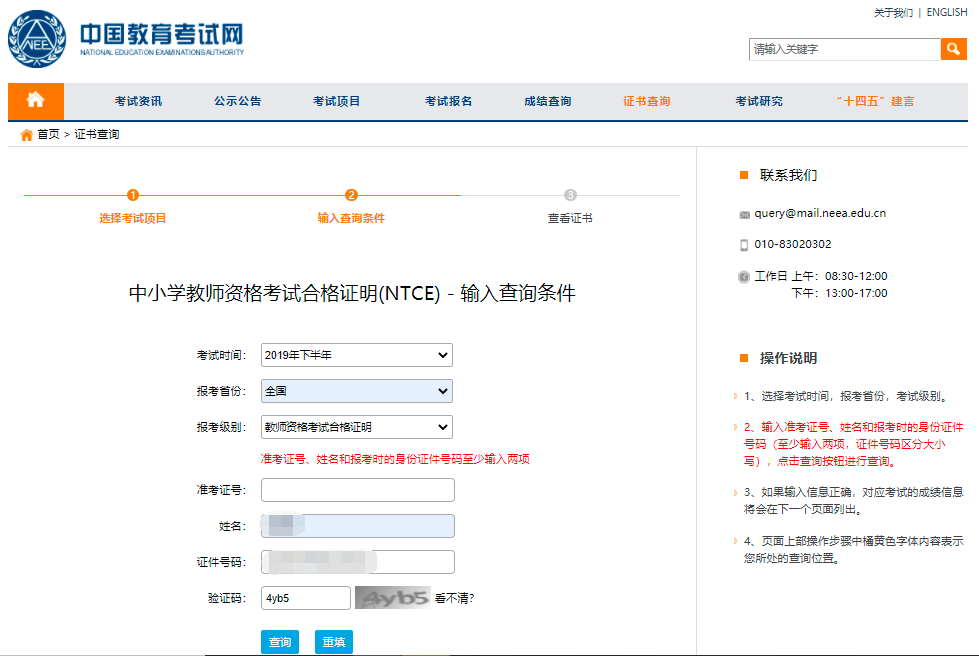The height and width of the screenshot is (656, 979).
Task: Click the home icon in the breadcrumb
Action: click(25, 133)
